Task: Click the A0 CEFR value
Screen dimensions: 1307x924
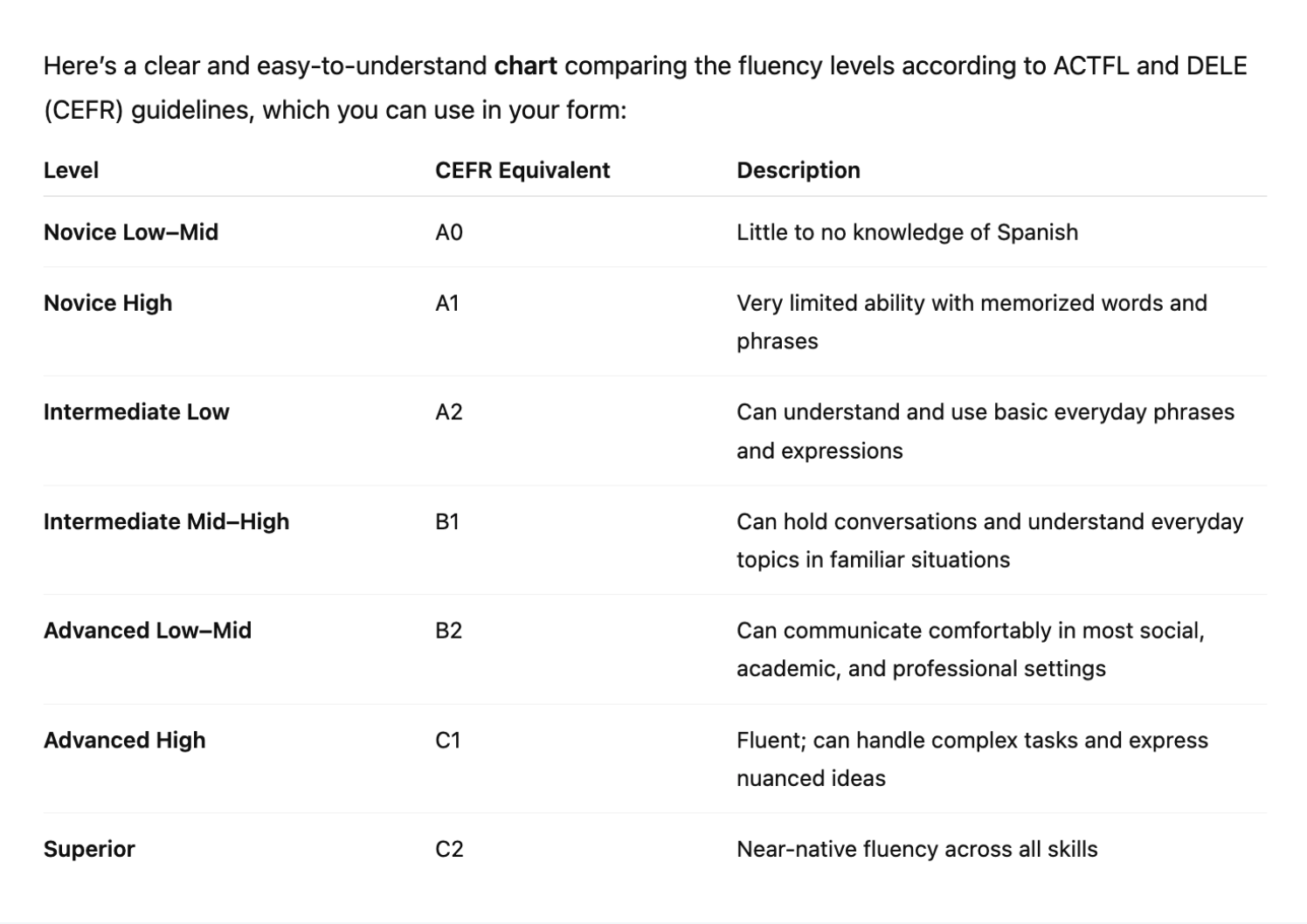Action: (x=449, y=232)
